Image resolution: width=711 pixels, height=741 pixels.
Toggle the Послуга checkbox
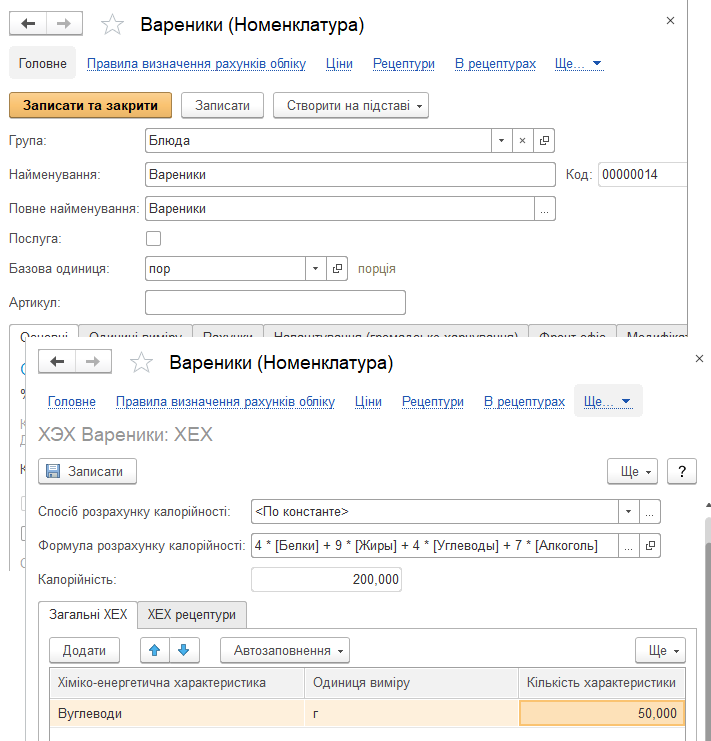click(153, 238)
